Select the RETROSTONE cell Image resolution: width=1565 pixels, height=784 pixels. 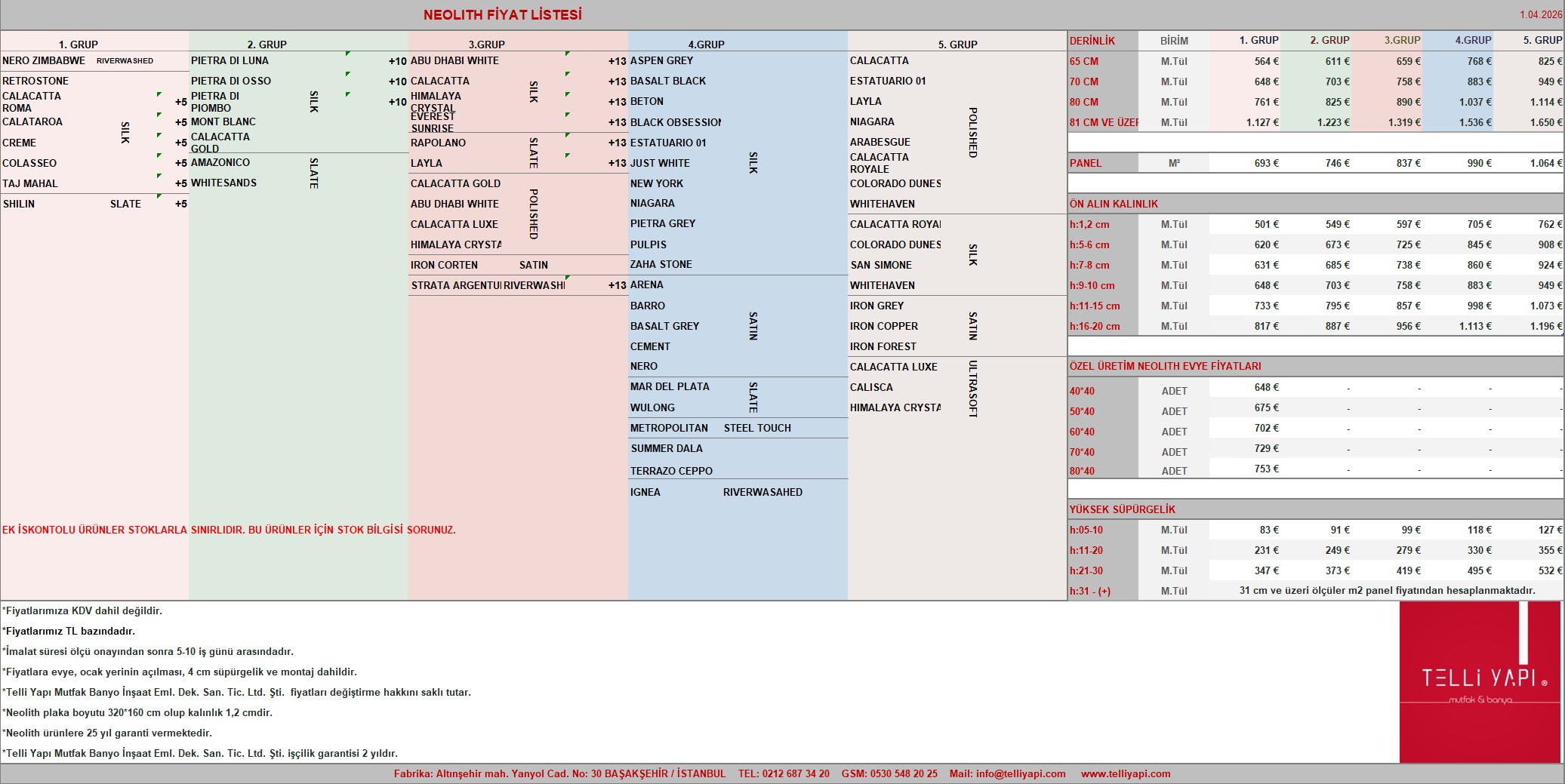[x=35, y=81]
